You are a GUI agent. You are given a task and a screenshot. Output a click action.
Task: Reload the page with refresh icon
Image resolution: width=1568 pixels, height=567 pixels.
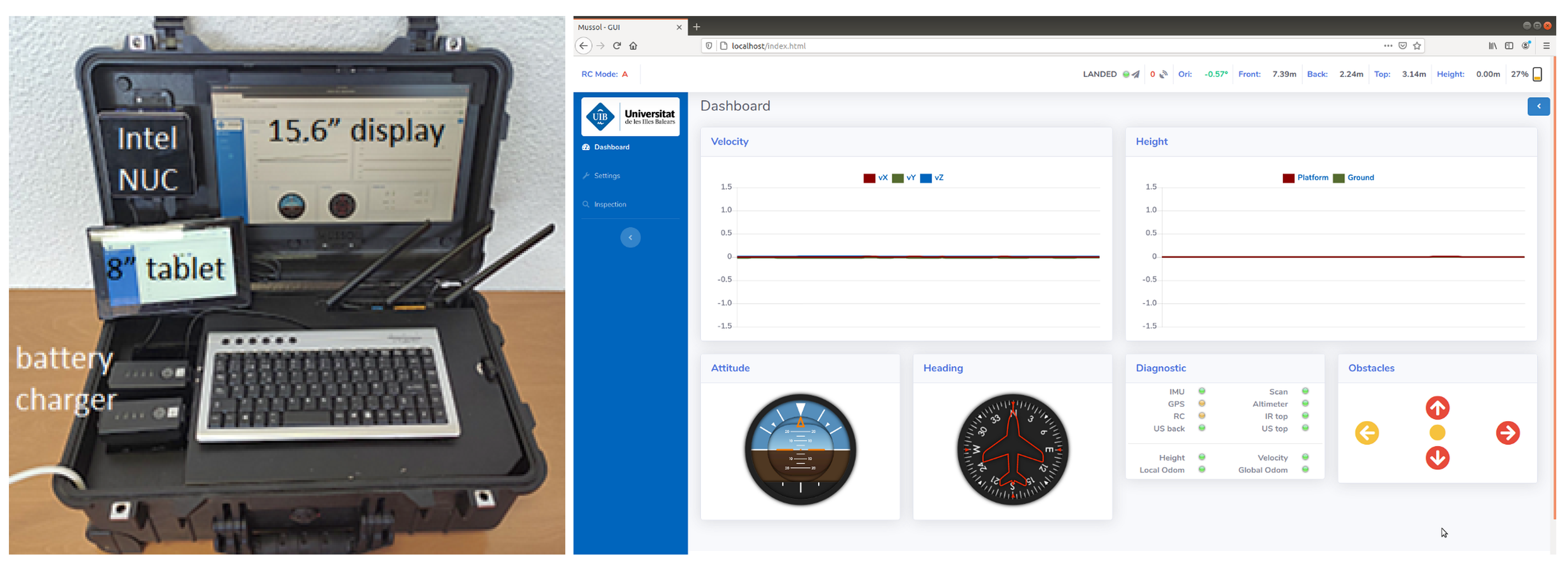617,46
